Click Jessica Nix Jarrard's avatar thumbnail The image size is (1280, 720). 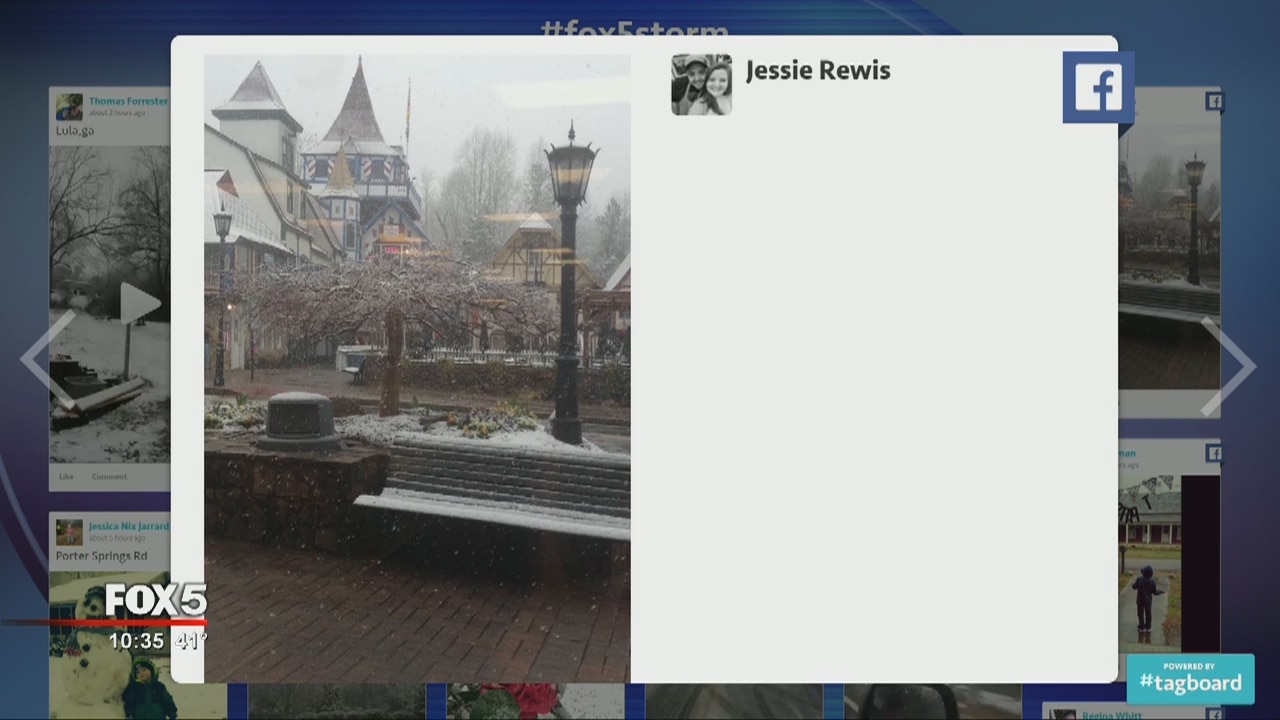(x=69, y=532)
